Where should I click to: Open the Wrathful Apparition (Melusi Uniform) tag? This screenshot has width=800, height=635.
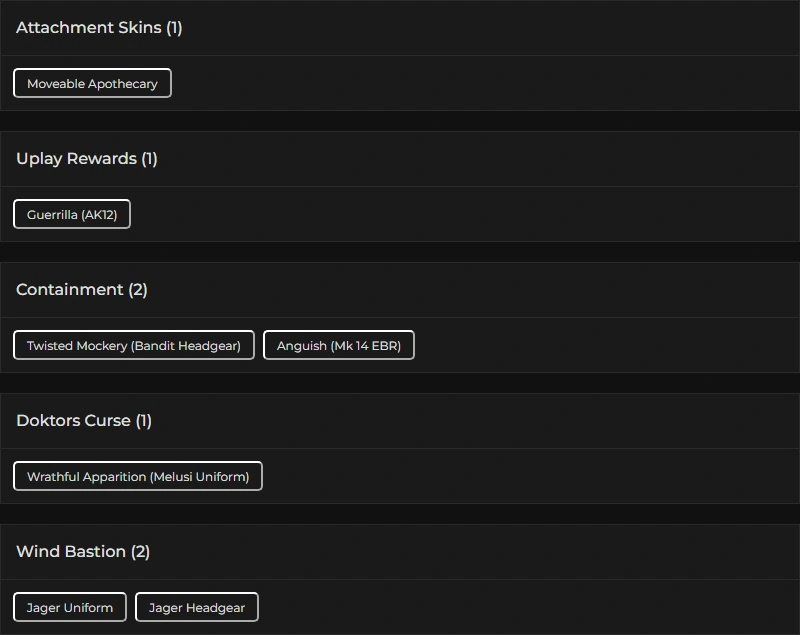tap(138, 477)
